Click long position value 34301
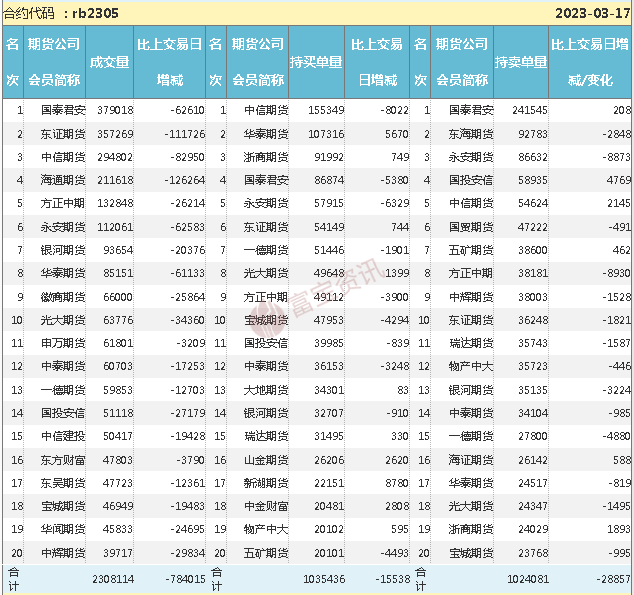This screenshot has width=634, height=595. pos(329,390)
